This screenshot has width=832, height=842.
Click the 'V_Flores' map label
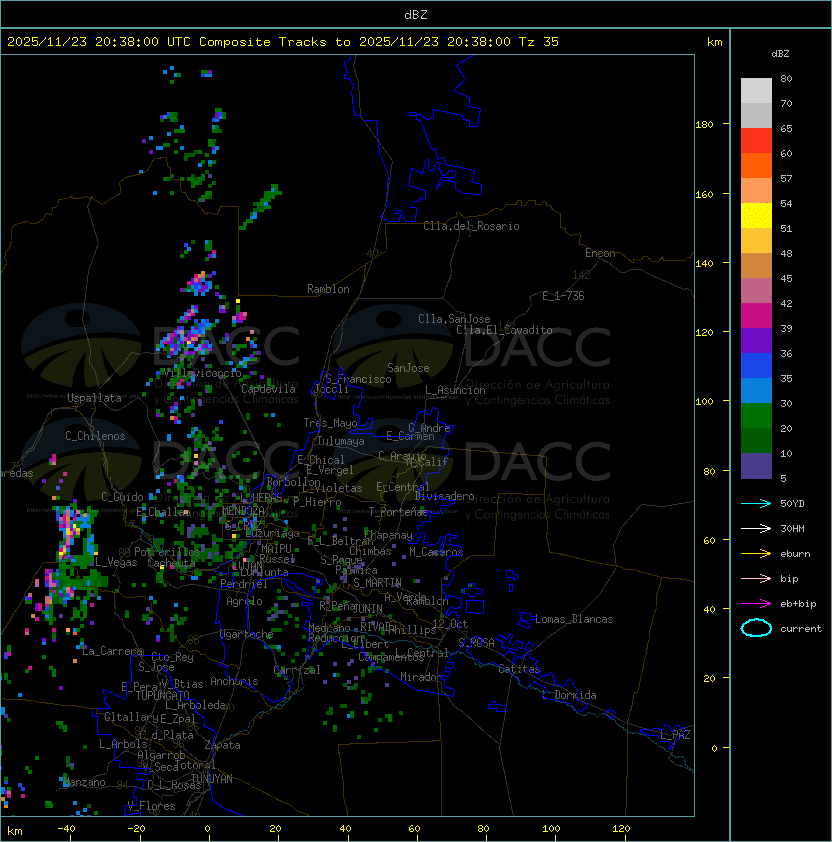click(151, 806)
